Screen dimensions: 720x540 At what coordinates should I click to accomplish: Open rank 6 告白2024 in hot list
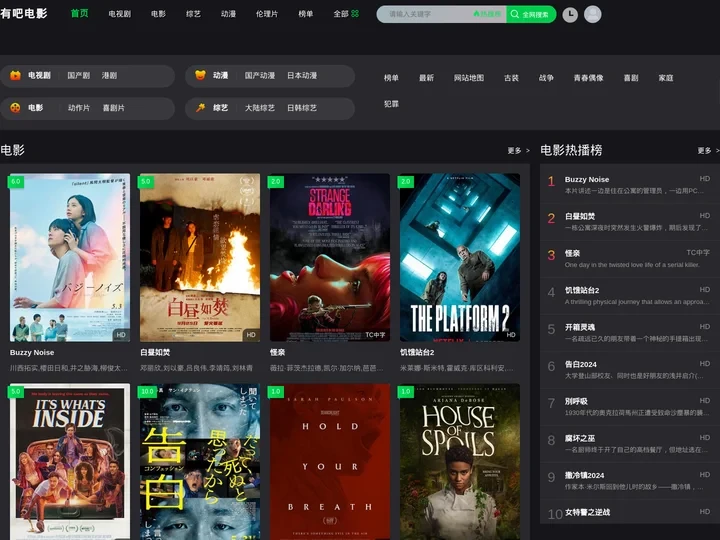pyautogui.click(x=630, y=370)
